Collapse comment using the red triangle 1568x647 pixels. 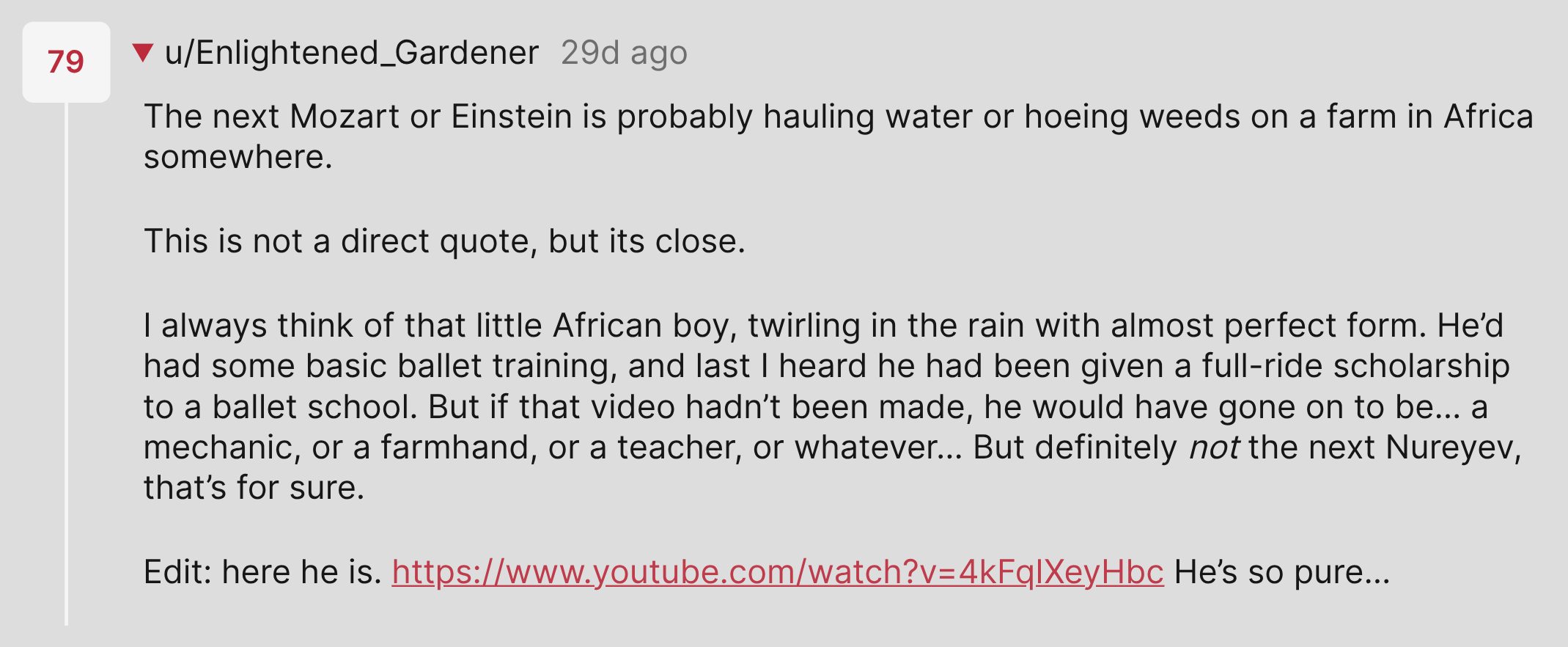coord(143,53)
